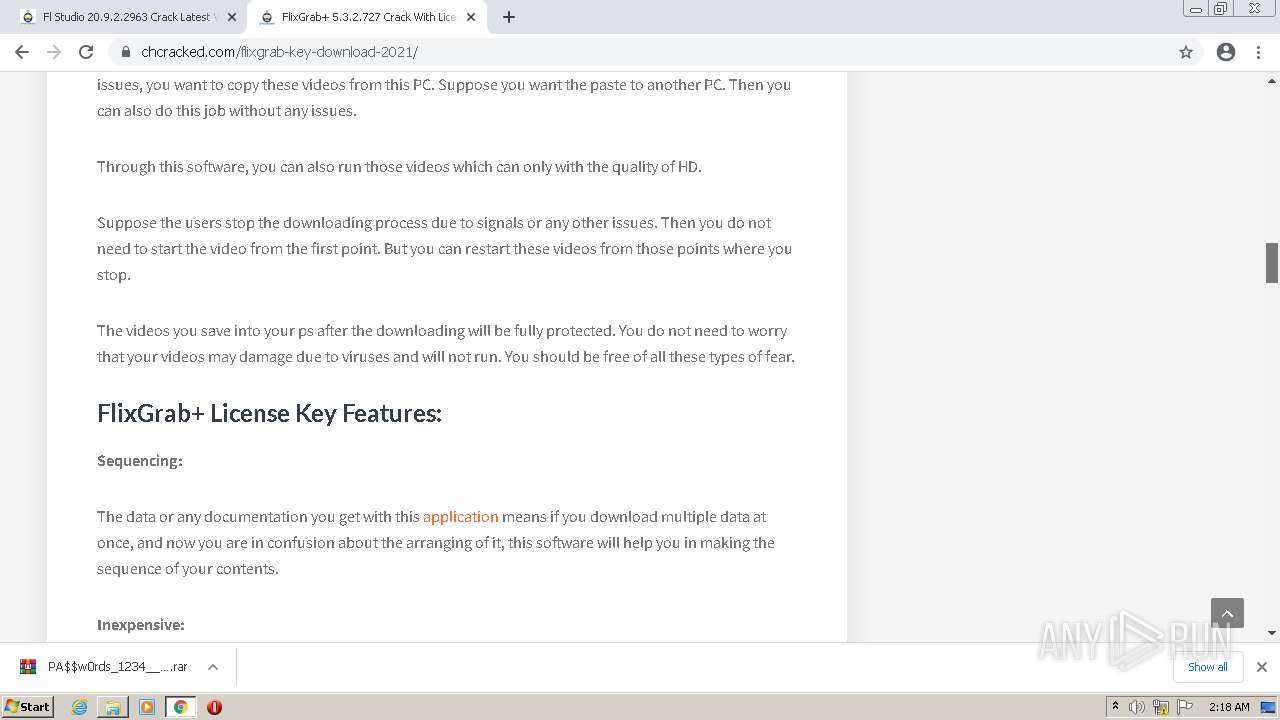Screen dimensions: 1280x720
Task: Go forward to the next page
Action: [x=54, y=52]
